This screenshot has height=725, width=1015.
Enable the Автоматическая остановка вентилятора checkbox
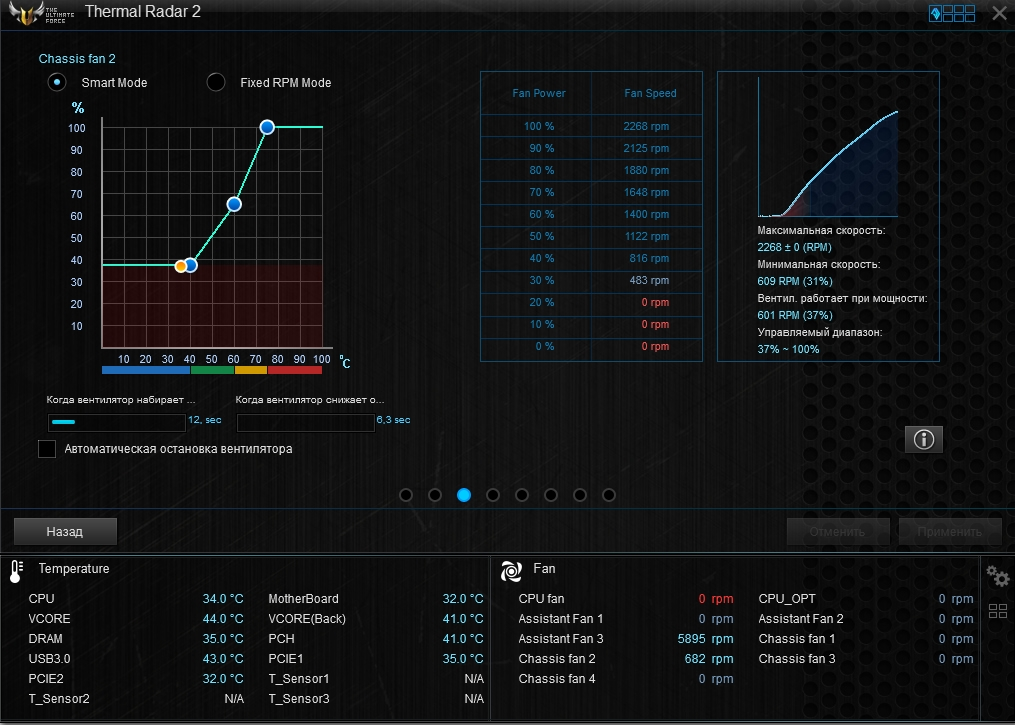47,449
